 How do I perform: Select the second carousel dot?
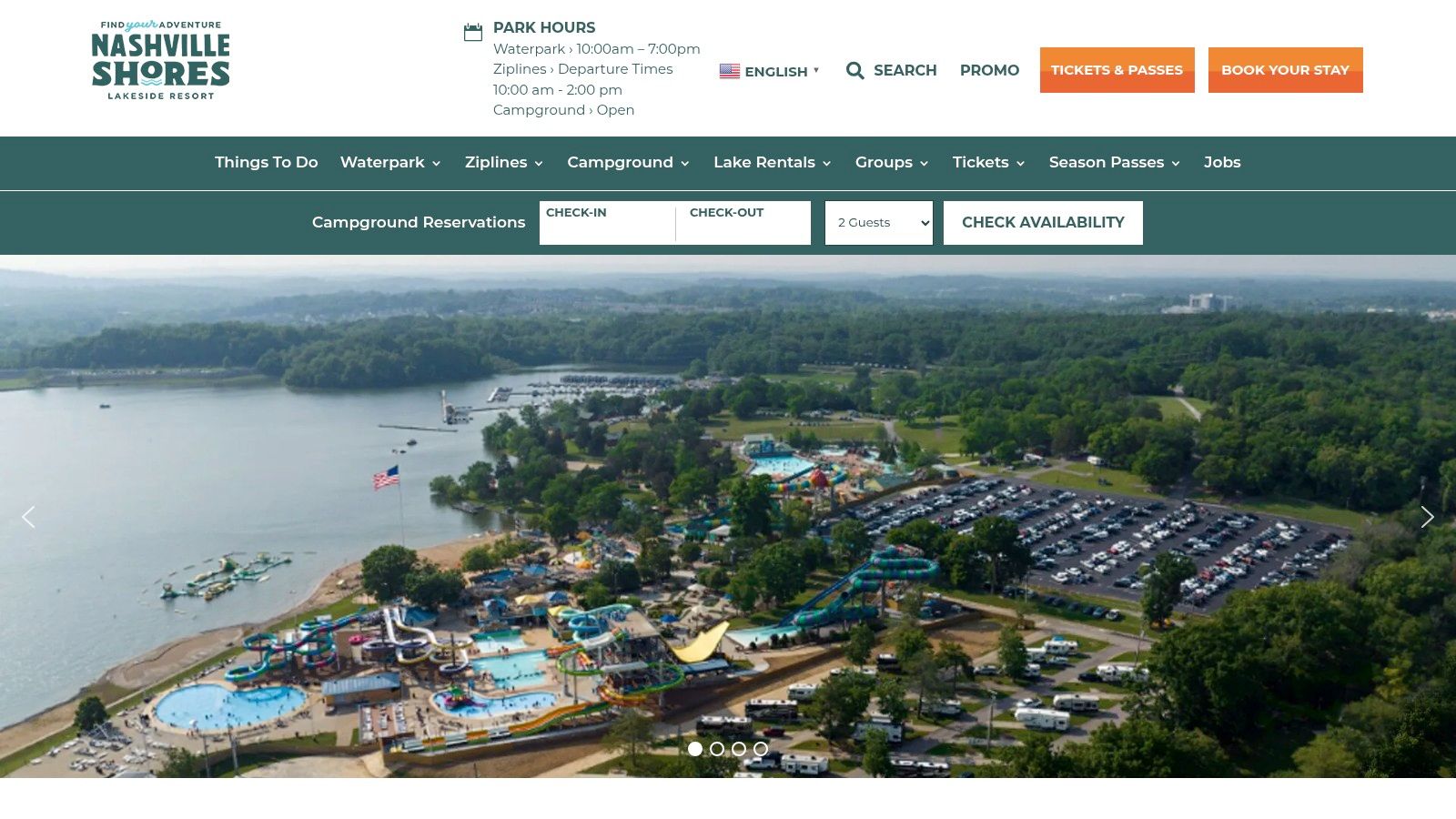pyautogui.click(x=717, y=749)
